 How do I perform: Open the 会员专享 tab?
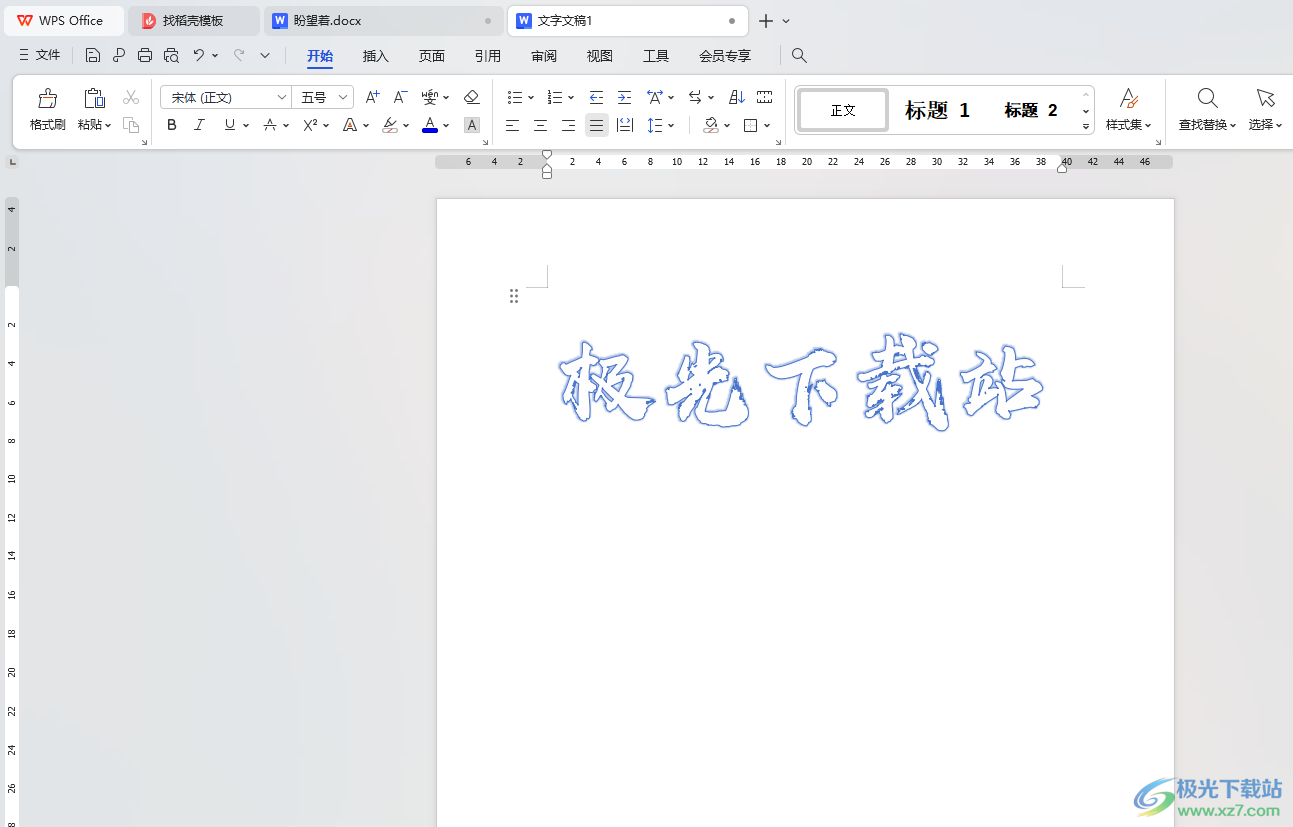[x=725, y=56]
